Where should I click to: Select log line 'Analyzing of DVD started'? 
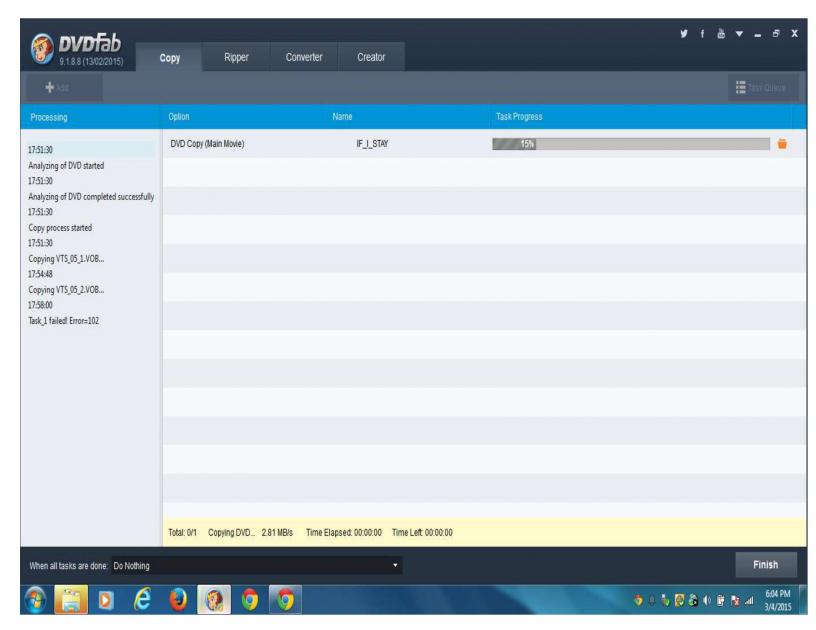(x=66, y=165)
